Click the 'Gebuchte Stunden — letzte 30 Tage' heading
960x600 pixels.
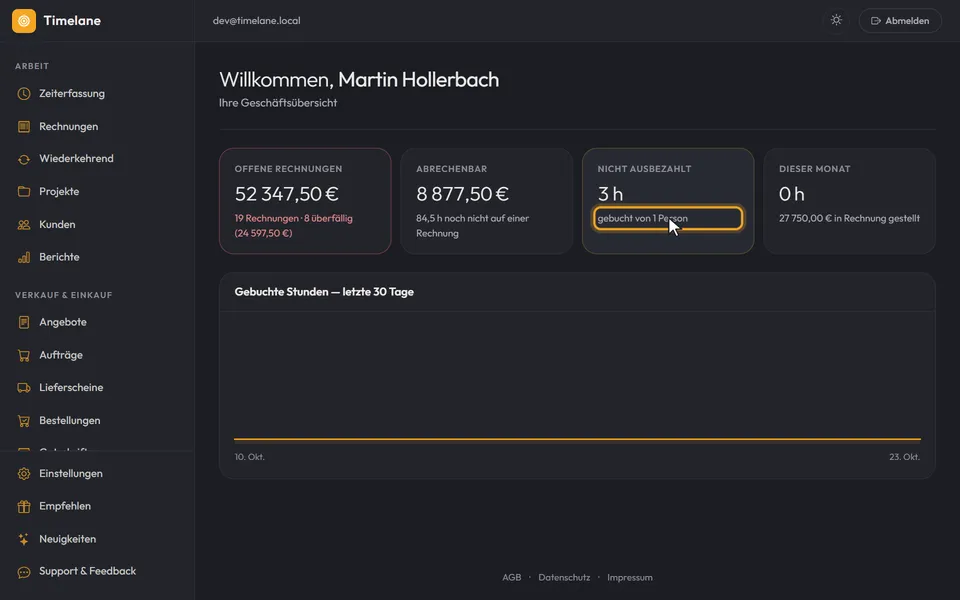[x=324, y=292]
